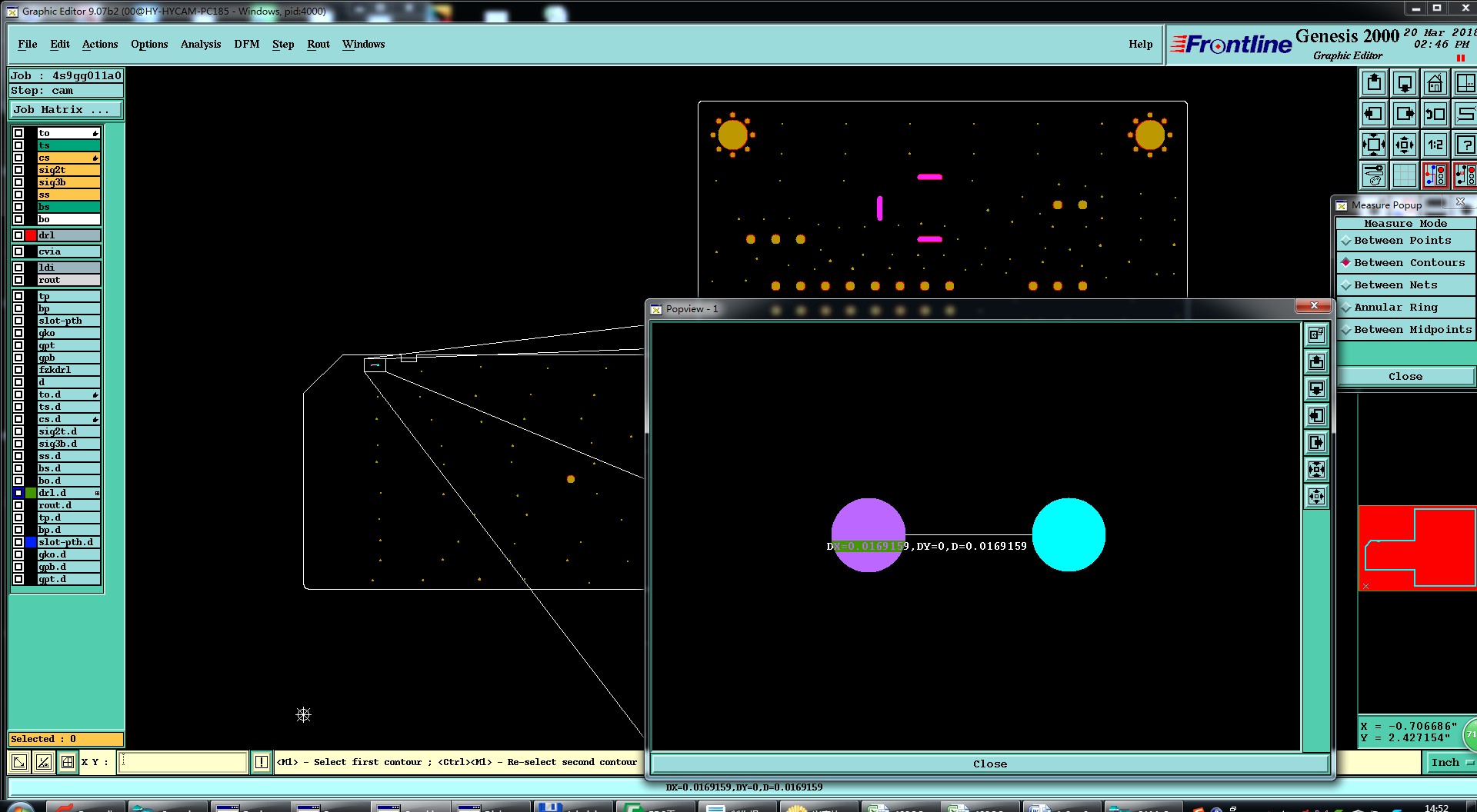Click the zoom in icon in Popview
Viewport: 1477px width, 812px height.
coord(1317,470)
